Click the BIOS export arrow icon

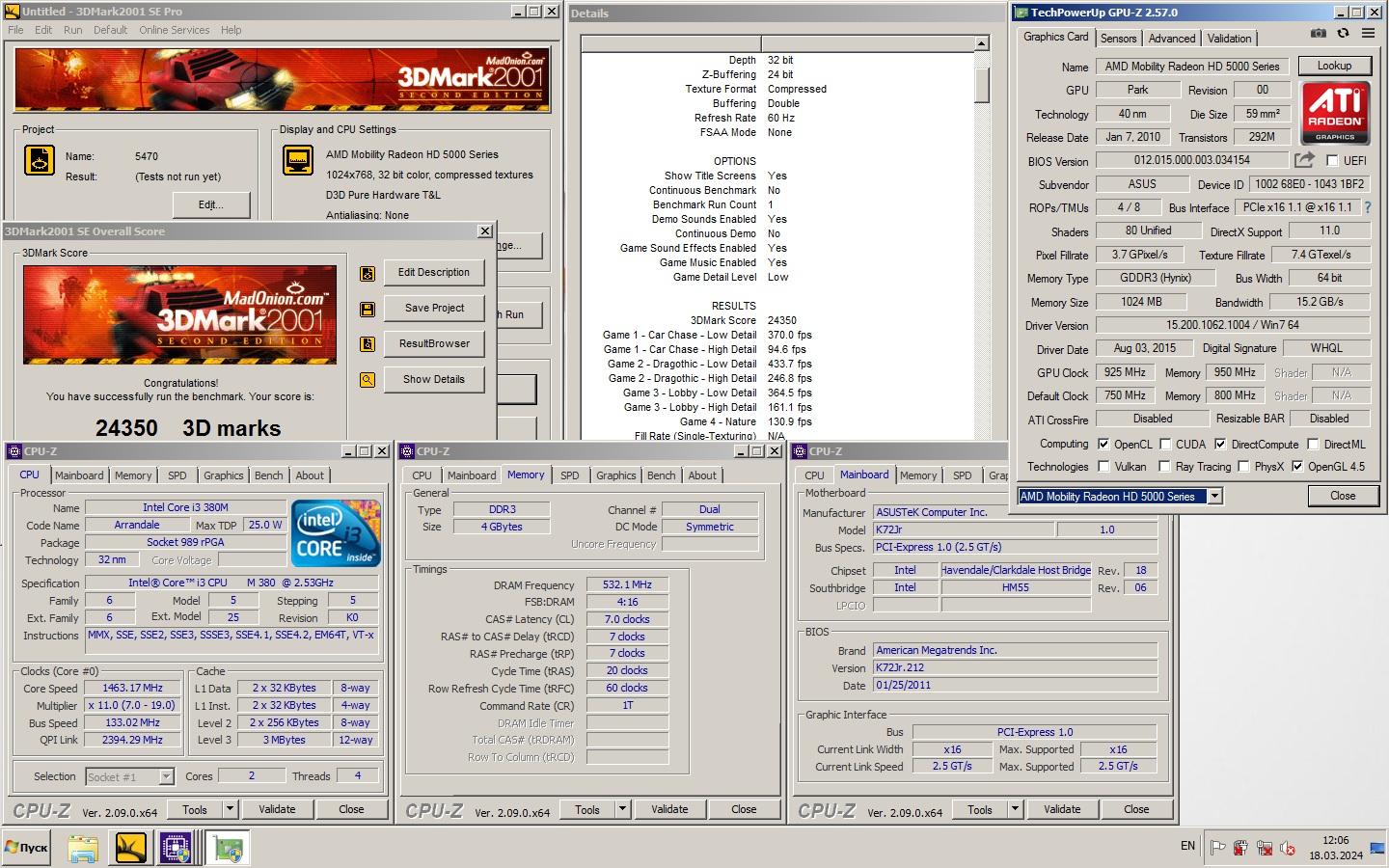point(1304,160)
